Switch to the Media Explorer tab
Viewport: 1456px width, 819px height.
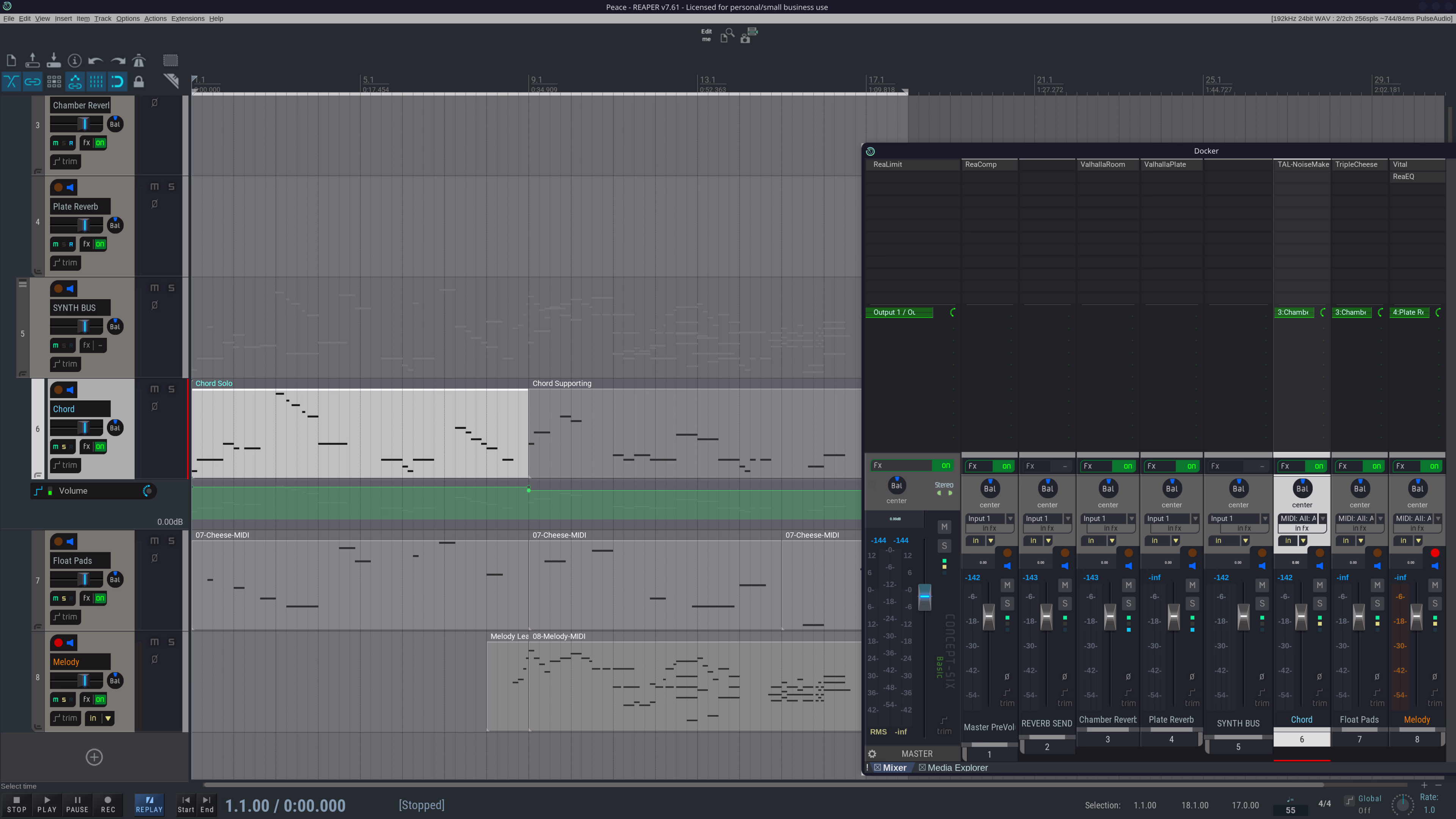957,767
